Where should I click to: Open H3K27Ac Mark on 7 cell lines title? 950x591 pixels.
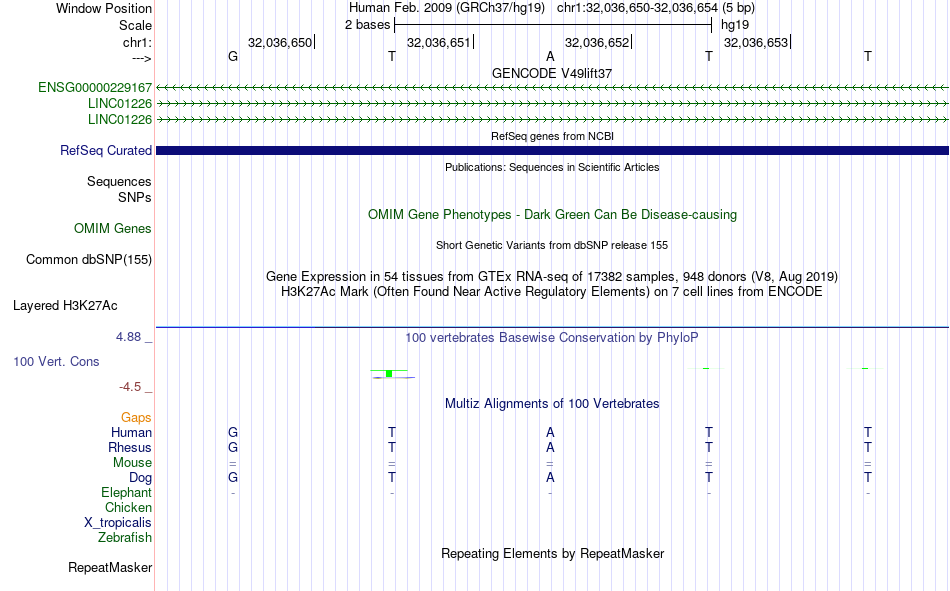(x=551, y=292)
